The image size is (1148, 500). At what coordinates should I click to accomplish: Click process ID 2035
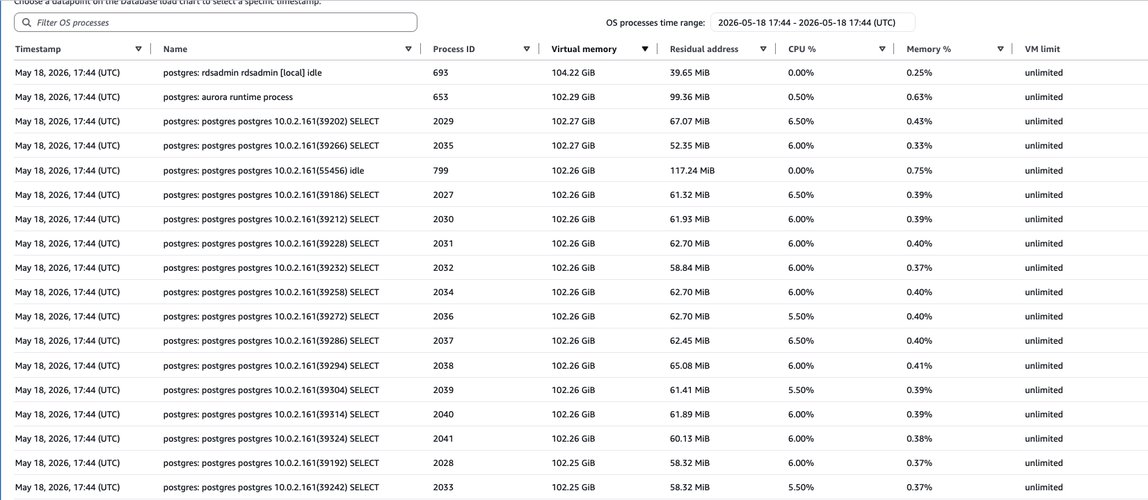(443, 146)
